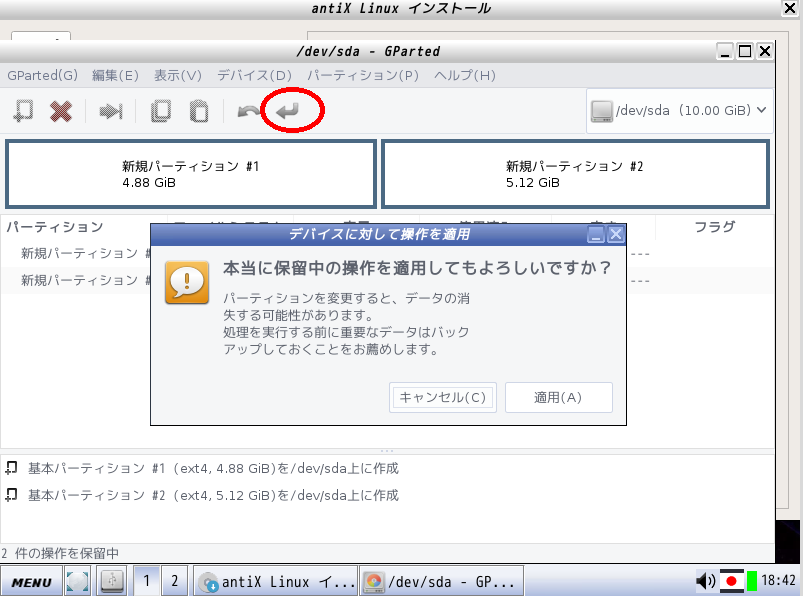
Task: Open the 編集(E) menu
Action: [115, 75]
